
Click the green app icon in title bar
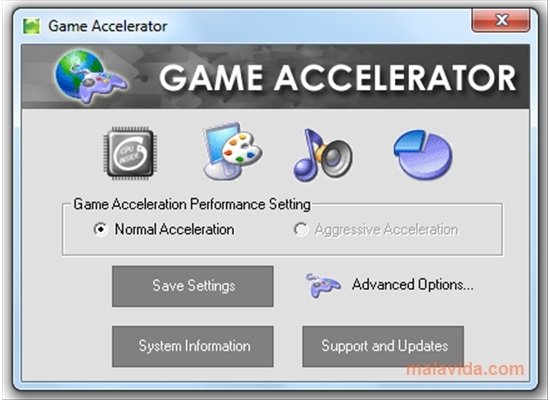(32, 26)
